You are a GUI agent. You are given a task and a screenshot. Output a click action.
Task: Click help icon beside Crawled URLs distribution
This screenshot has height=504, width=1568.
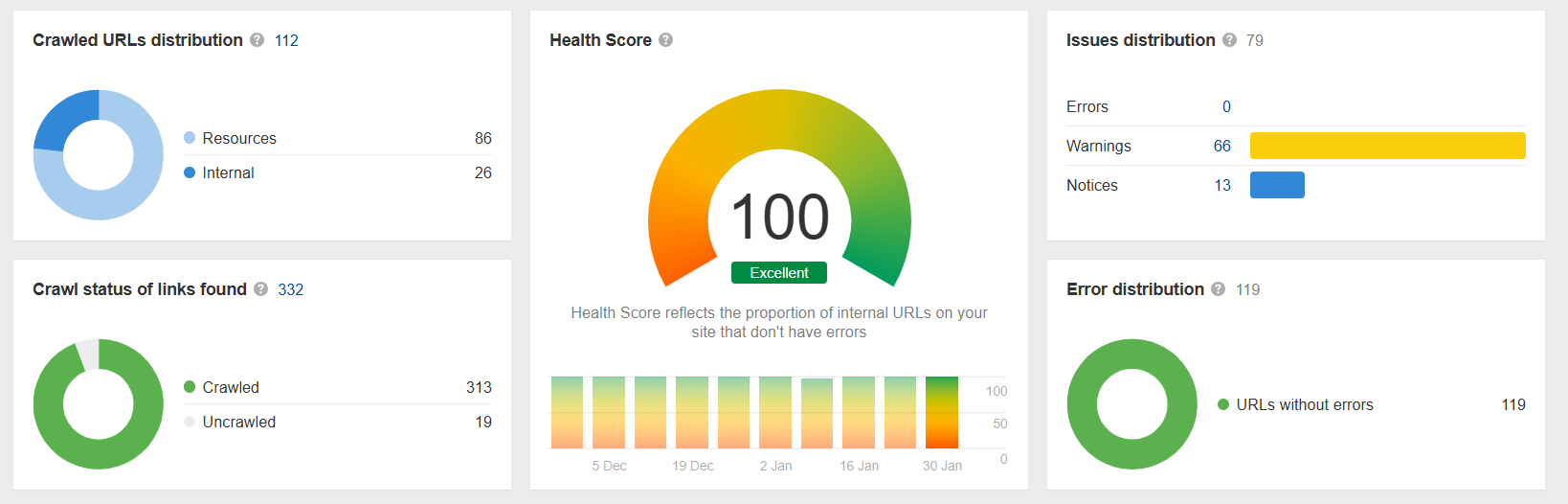[x=258, y=40]
